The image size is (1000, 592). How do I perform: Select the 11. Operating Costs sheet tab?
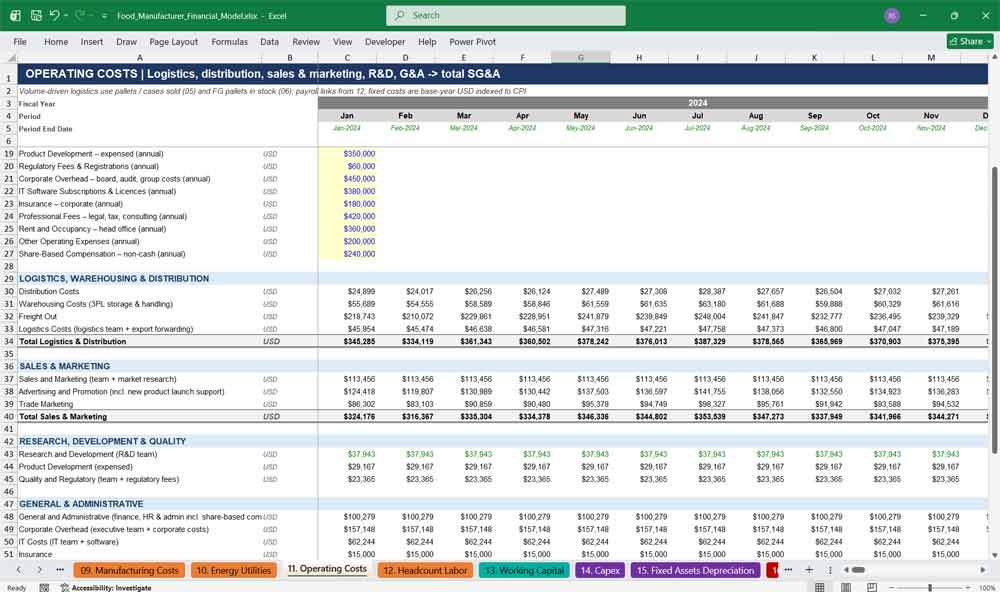[x=327, y=569]
